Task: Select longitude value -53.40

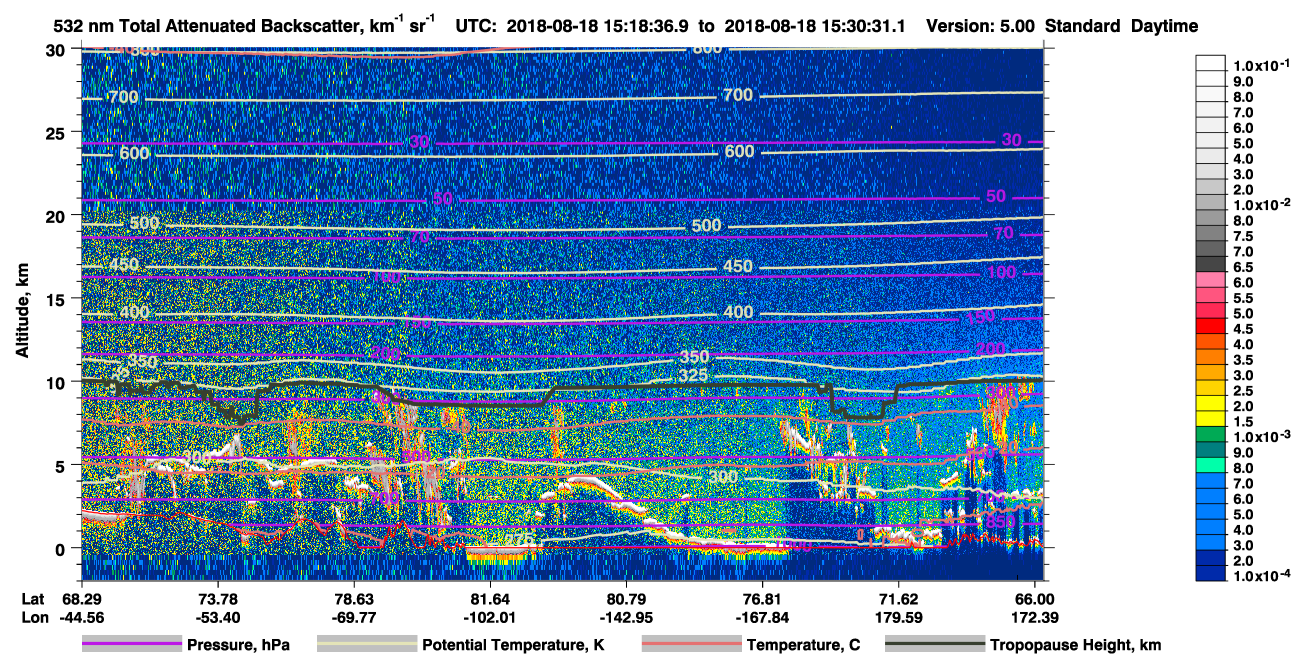Action: pyautogui.click(x=217, y=617)
